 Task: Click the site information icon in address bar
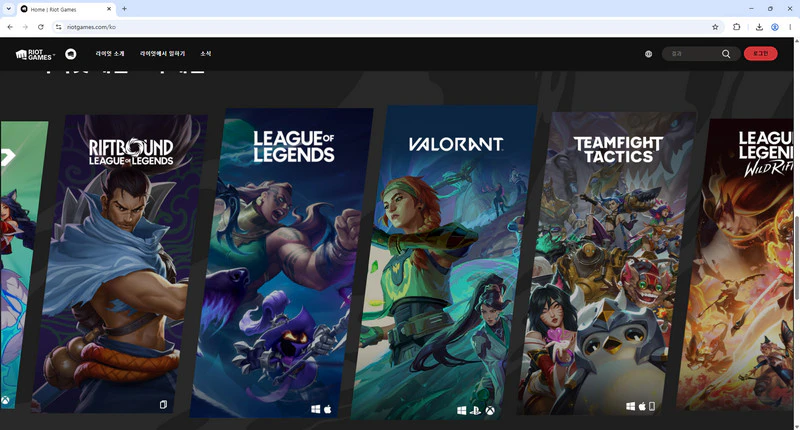(59, 27)
